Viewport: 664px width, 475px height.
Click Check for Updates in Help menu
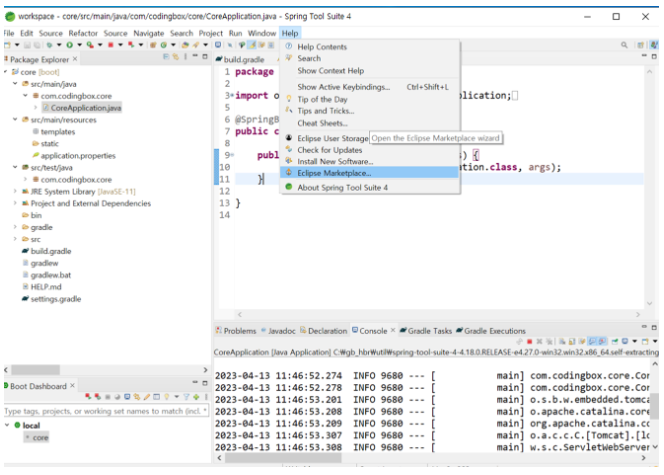[x=330, y=150]
